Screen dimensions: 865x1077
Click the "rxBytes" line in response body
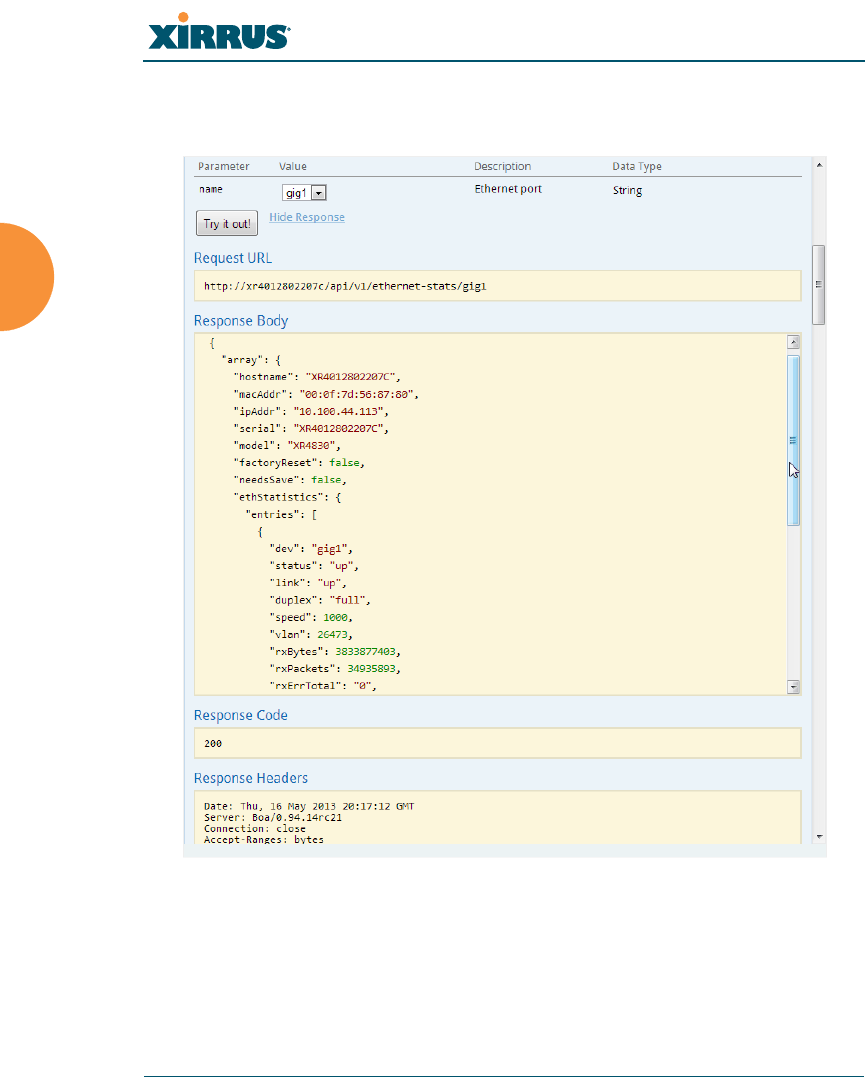[x=335, y=652]
